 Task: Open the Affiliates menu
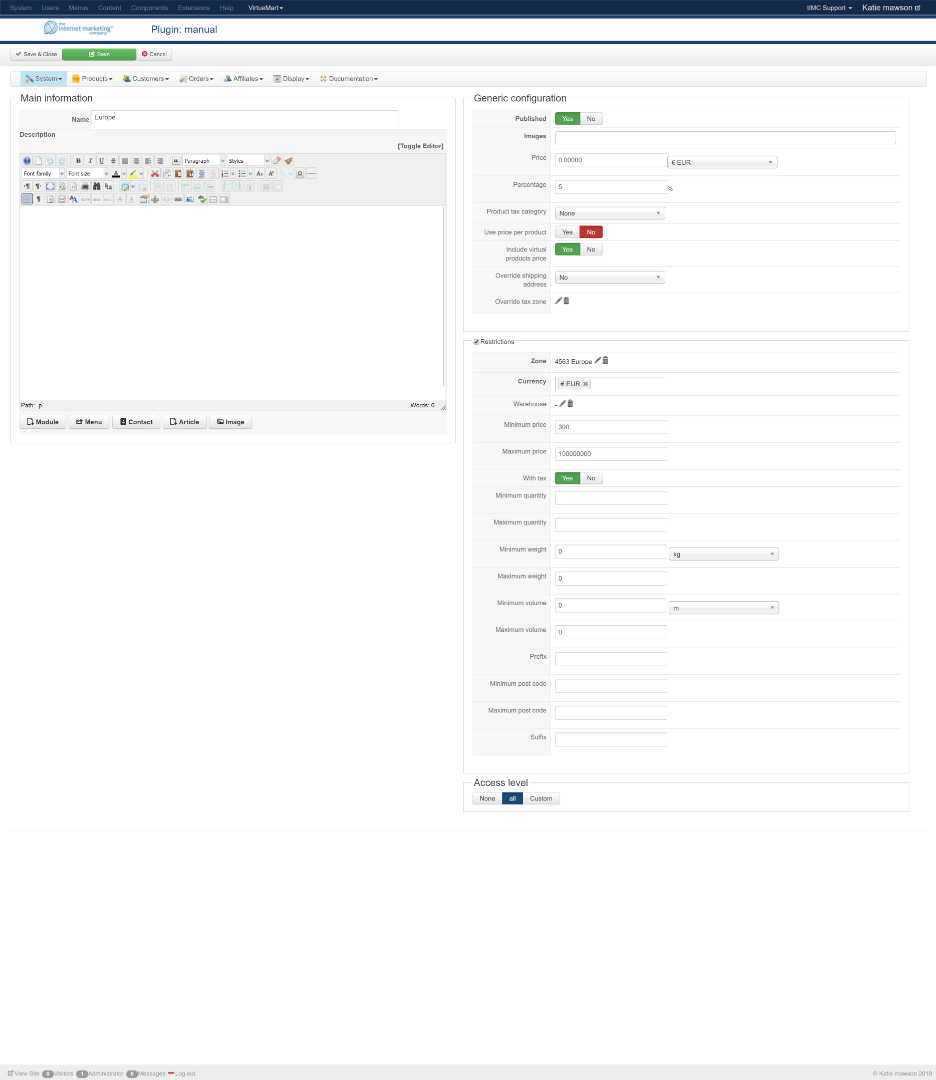(x=243, y=79)
